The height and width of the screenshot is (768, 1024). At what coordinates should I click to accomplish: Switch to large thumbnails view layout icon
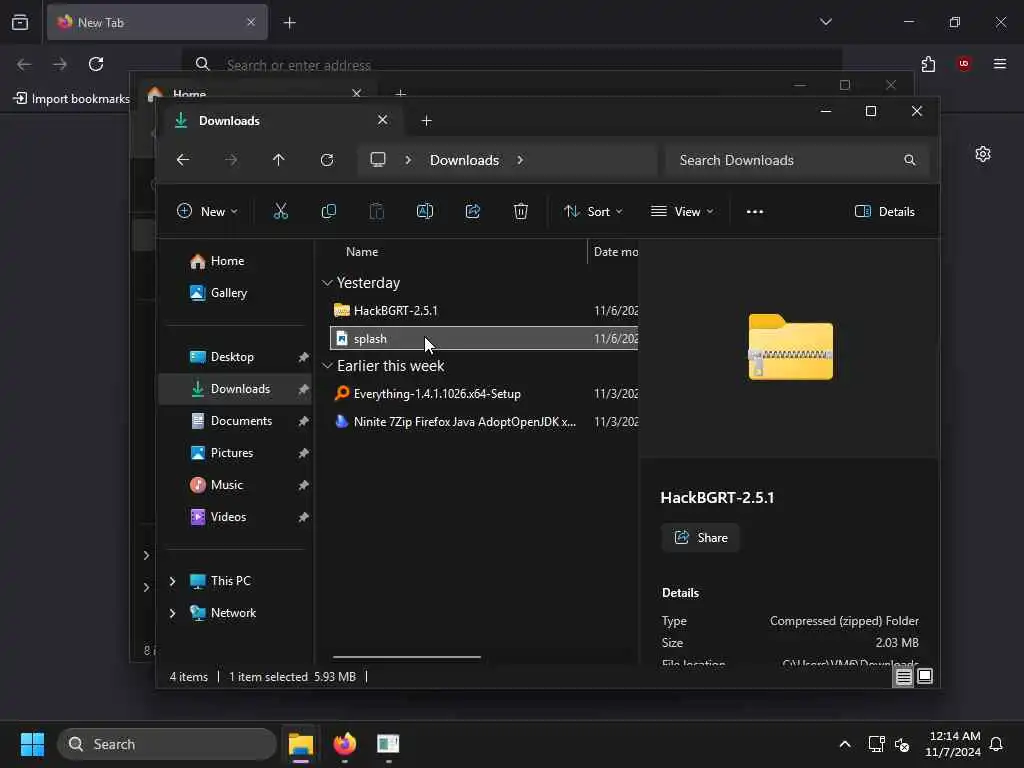click(925, 677)
